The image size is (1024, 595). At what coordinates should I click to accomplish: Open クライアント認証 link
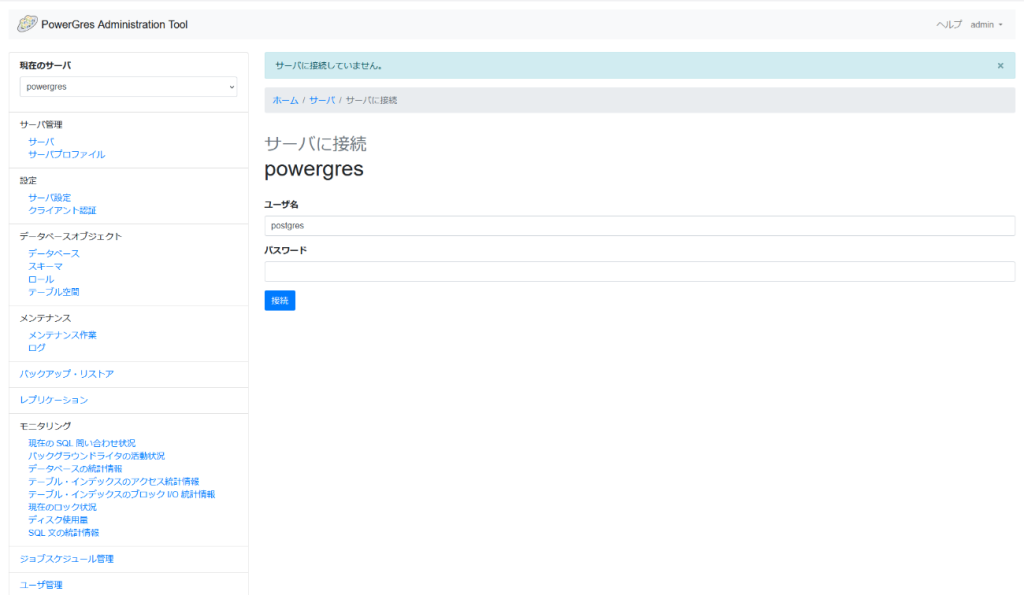[x=62, y=210]
